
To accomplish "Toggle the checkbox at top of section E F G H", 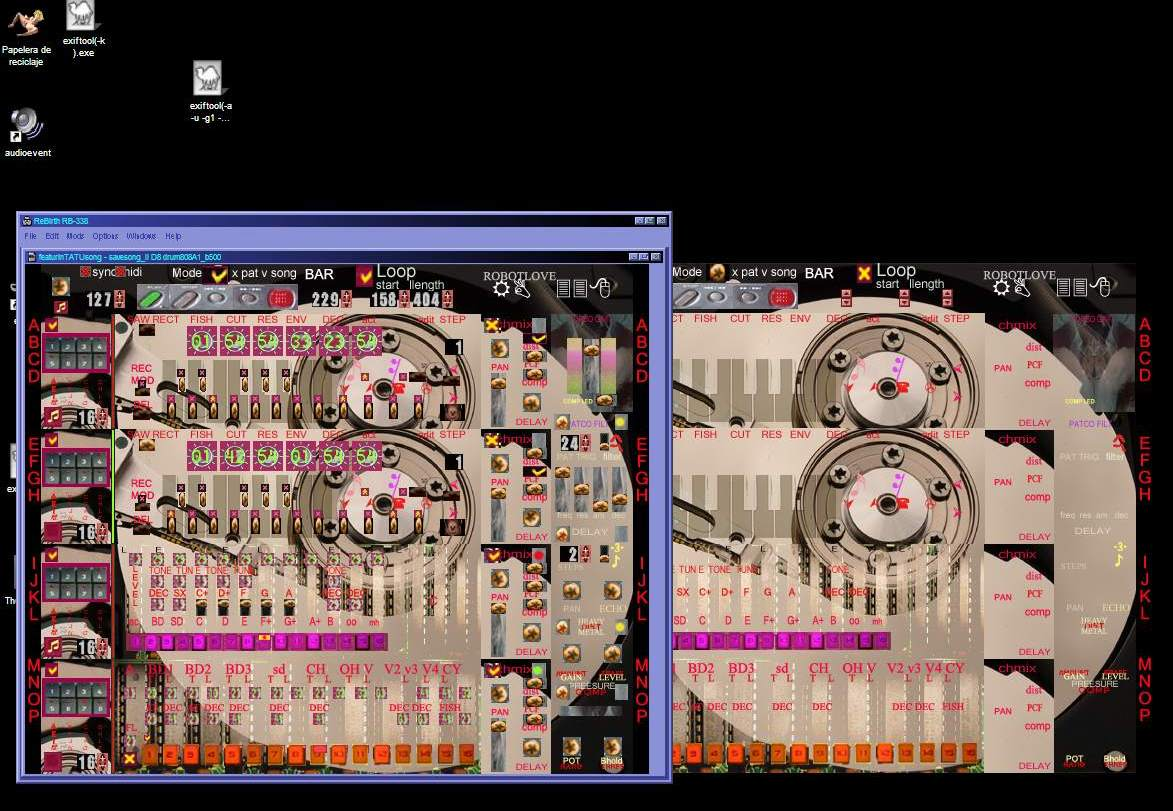I will 52,441.
